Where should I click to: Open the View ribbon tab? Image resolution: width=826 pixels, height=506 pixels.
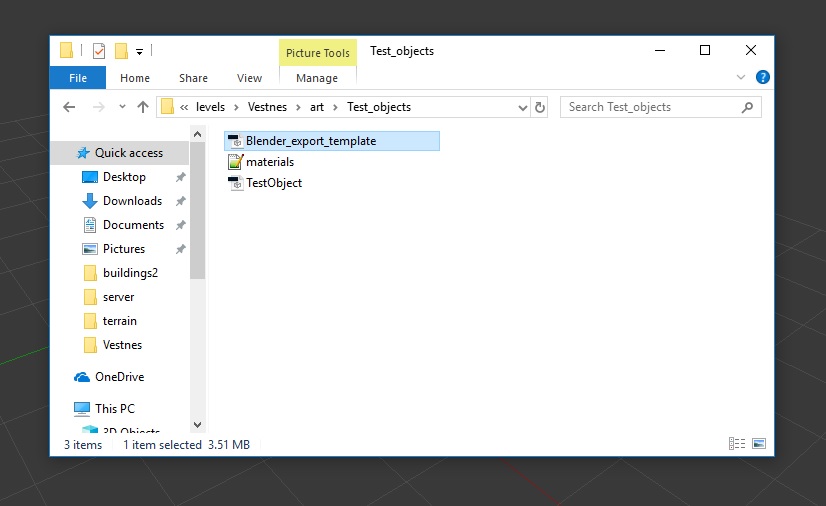(249, 78)
